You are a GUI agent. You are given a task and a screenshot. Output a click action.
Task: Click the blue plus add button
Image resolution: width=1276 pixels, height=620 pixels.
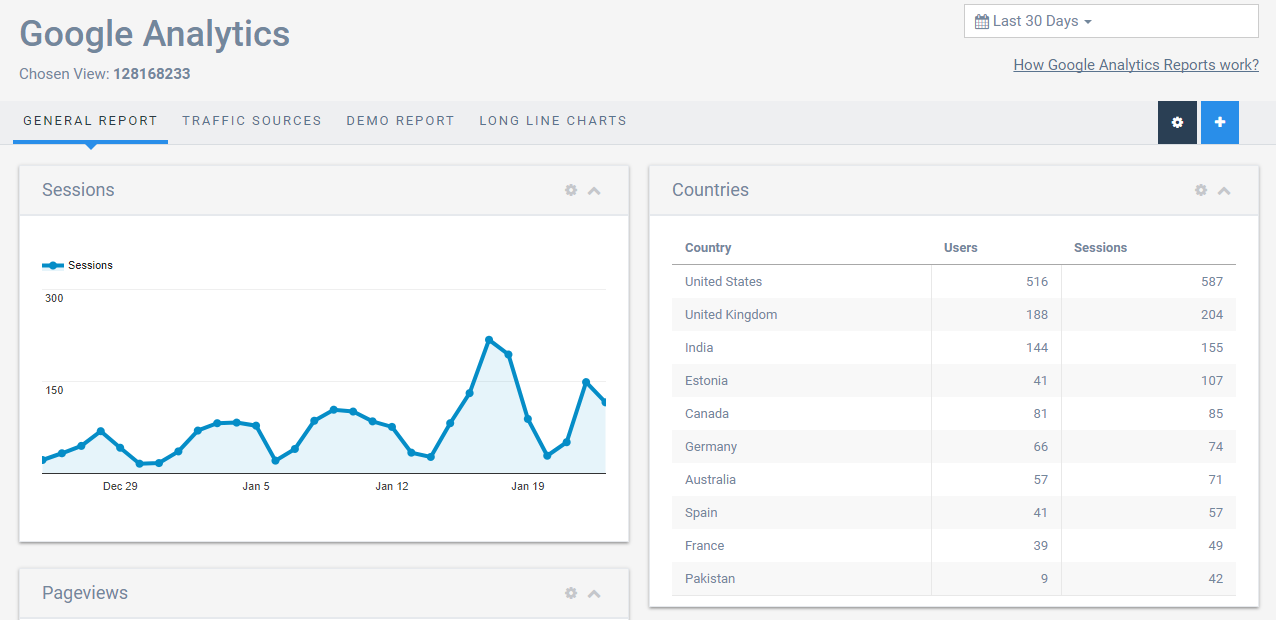tap(1219, 122)
